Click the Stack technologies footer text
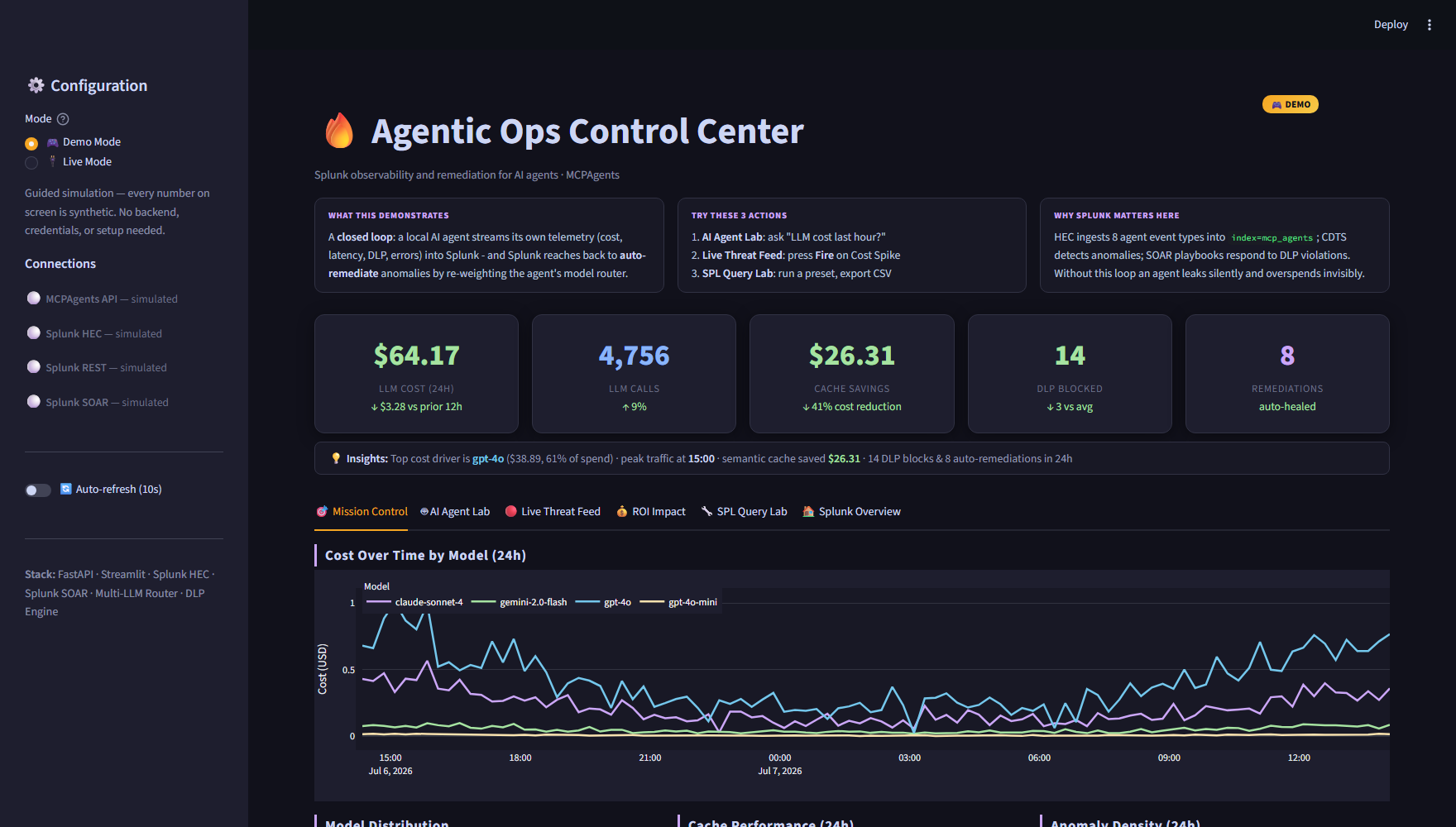This screenshot has width=1456, height=827. (x=120, y=593)
